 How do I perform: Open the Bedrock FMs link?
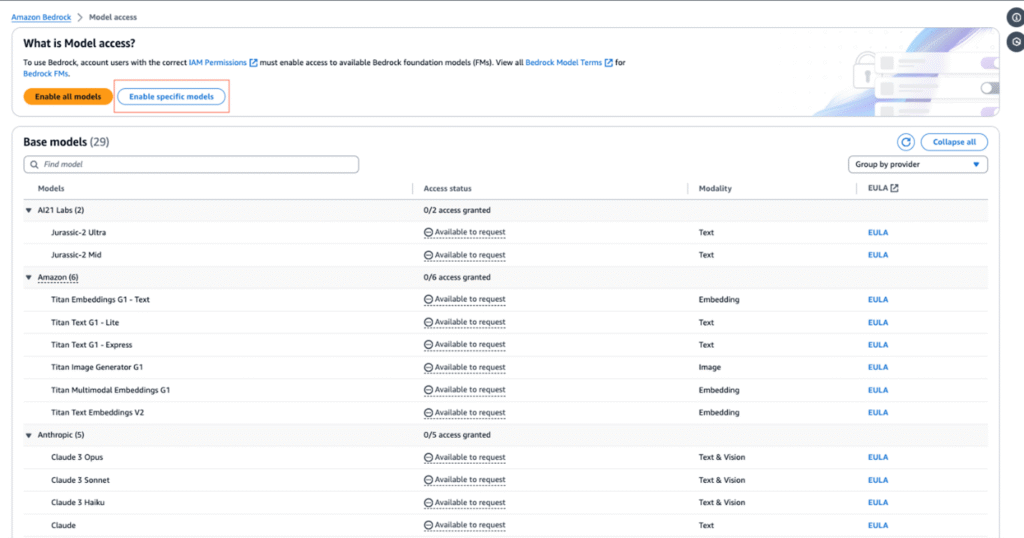(44, 74)
